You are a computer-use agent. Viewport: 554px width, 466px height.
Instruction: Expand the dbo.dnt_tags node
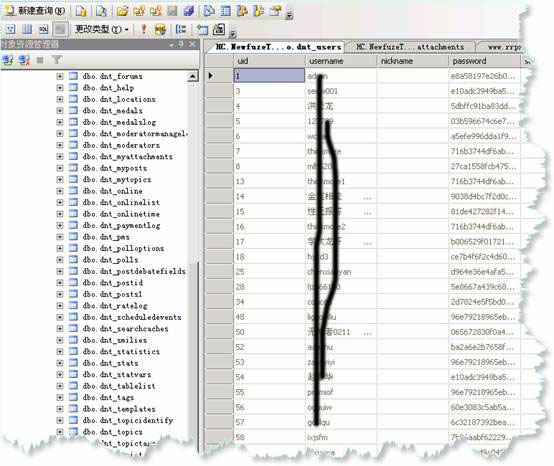(x=60, y=397)
